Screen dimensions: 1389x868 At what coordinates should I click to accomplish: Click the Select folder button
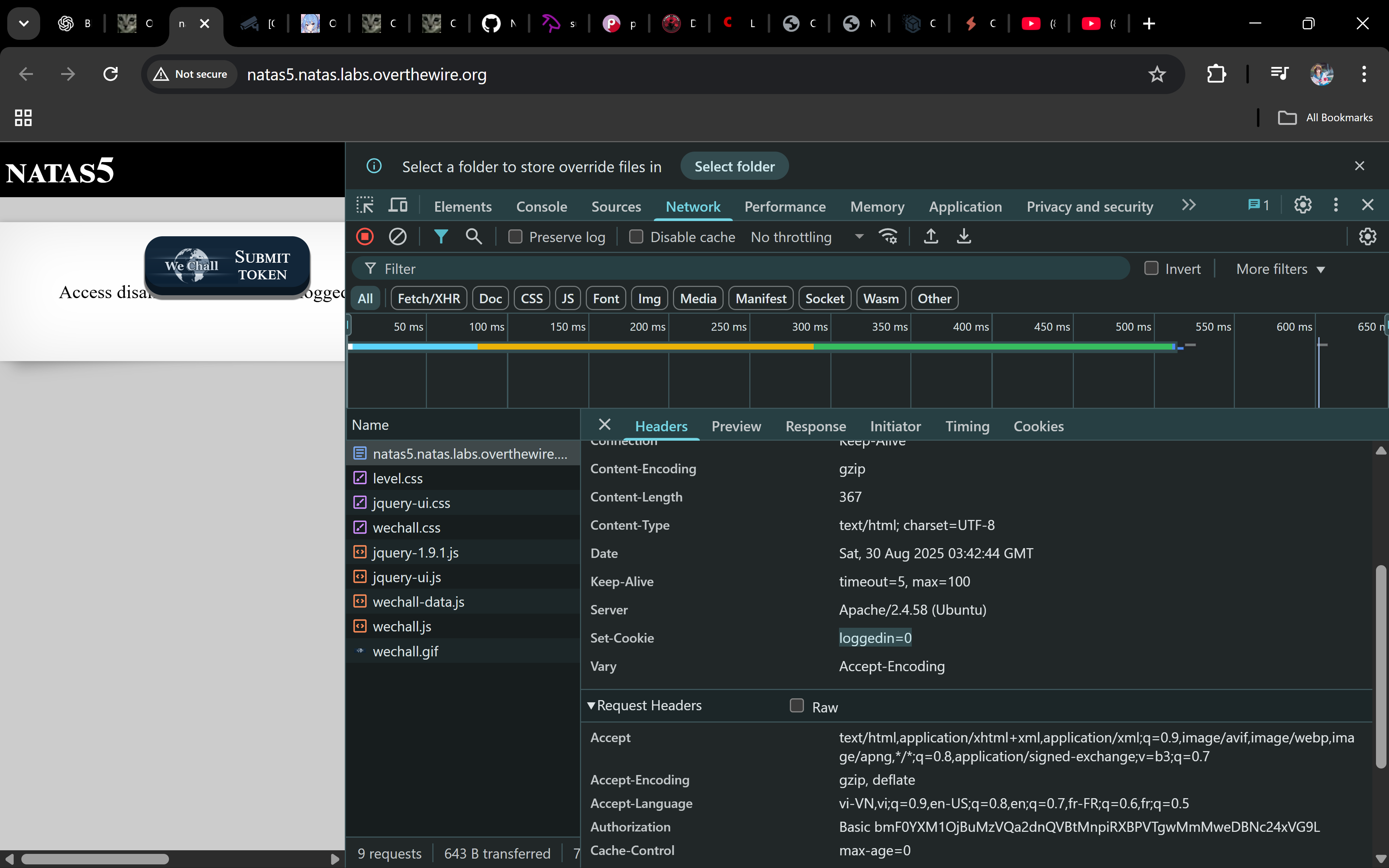click(x=734, y=166)
